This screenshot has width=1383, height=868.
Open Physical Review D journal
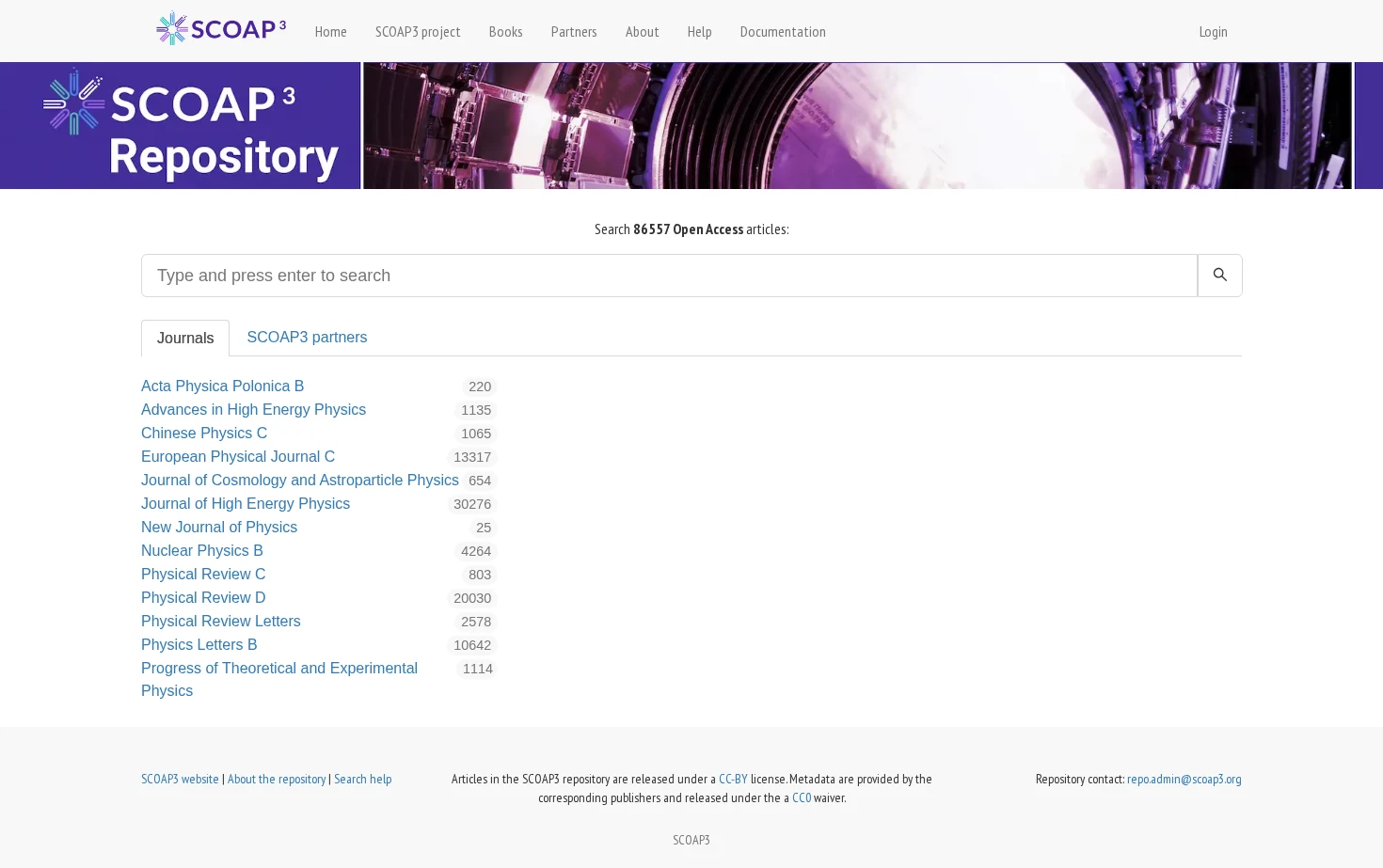203,597
